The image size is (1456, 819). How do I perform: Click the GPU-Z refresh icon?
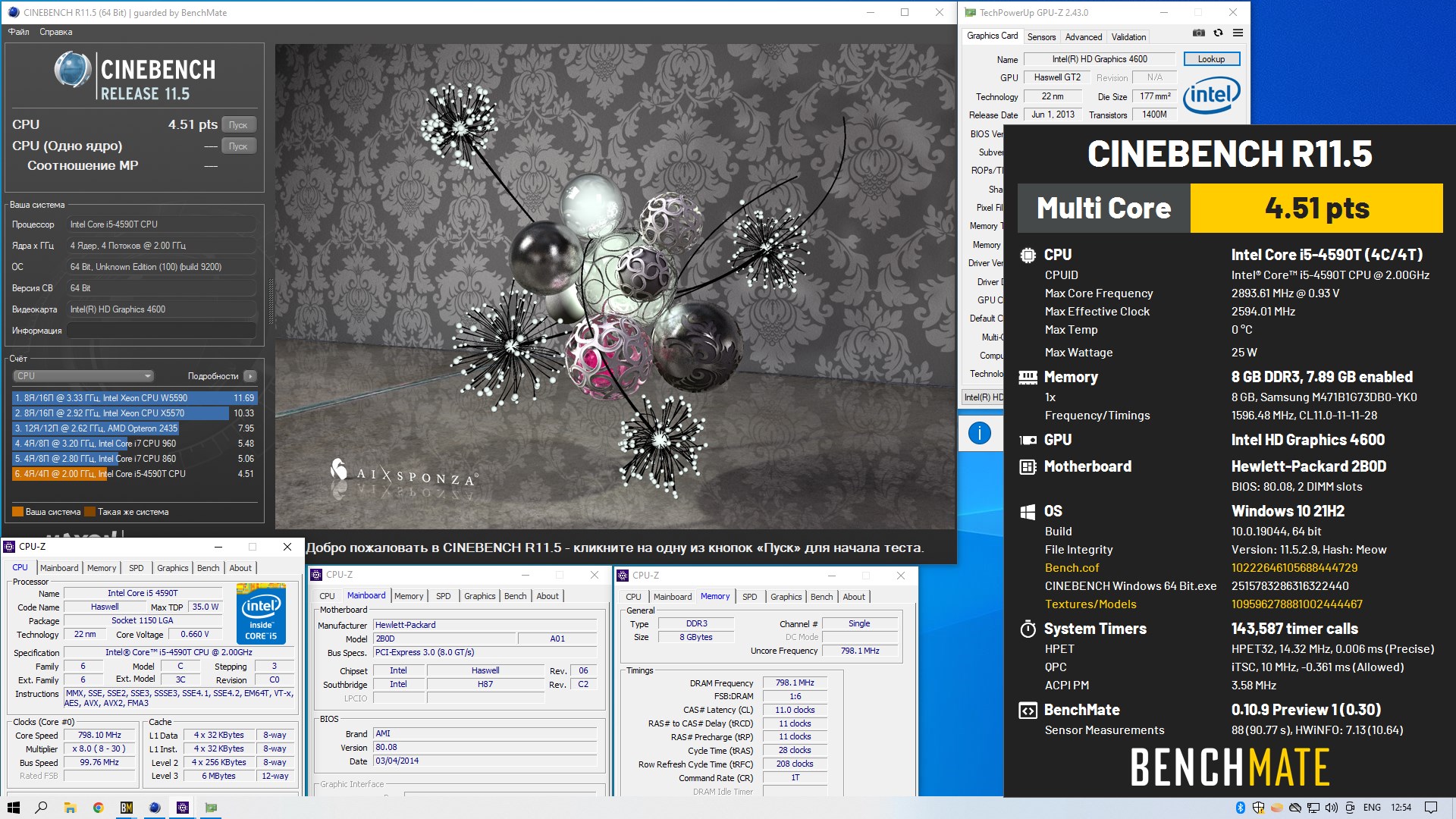click(x=1218, y=33)
